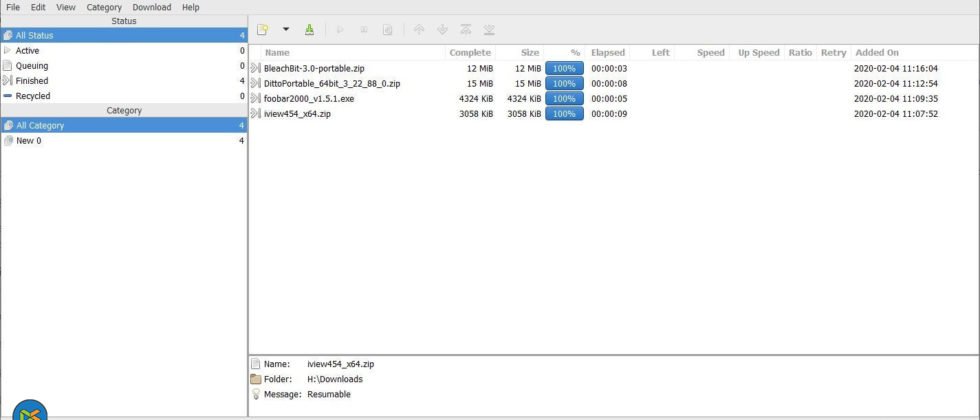
Task: Click finished-state icon of iview454 row
Action: (255, 114)
